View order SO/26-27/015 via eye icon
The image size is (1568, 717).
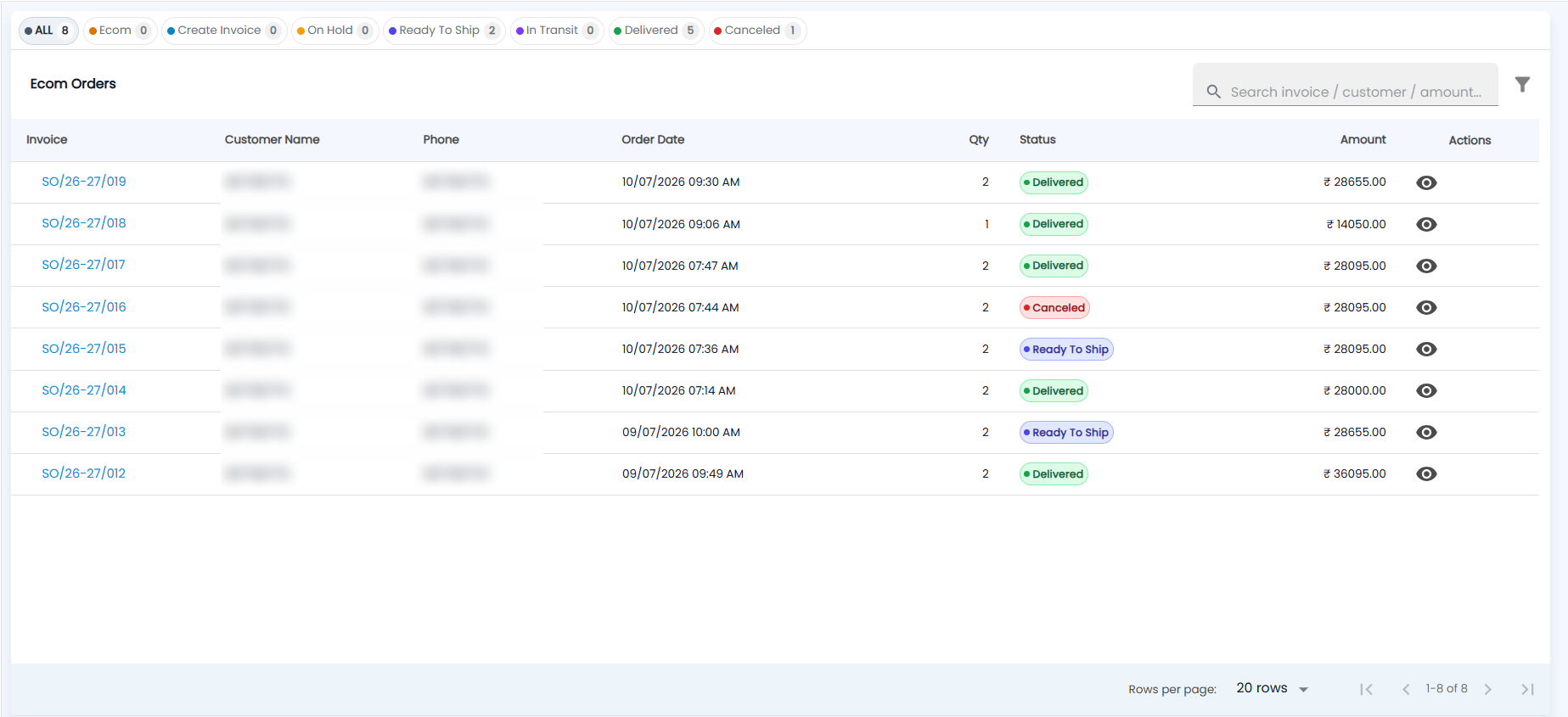point(1426,349)
